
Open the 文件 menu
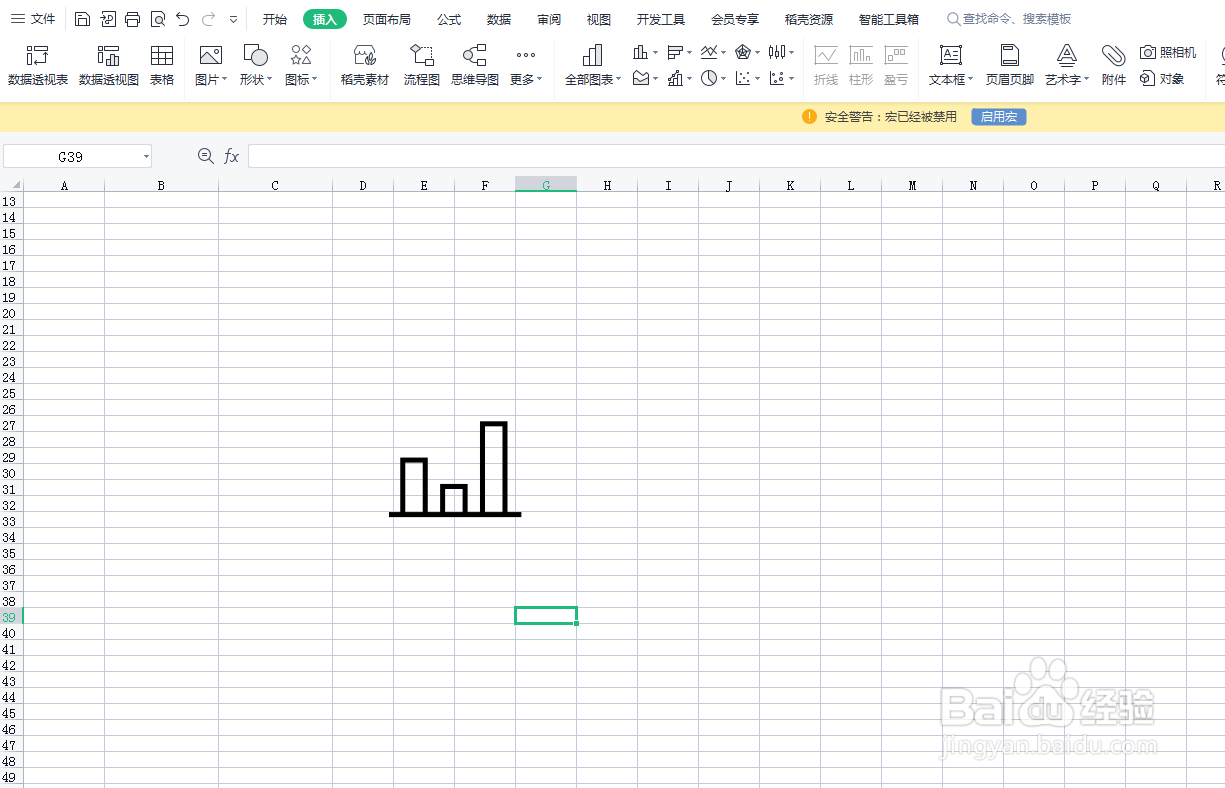pos(33,19)
